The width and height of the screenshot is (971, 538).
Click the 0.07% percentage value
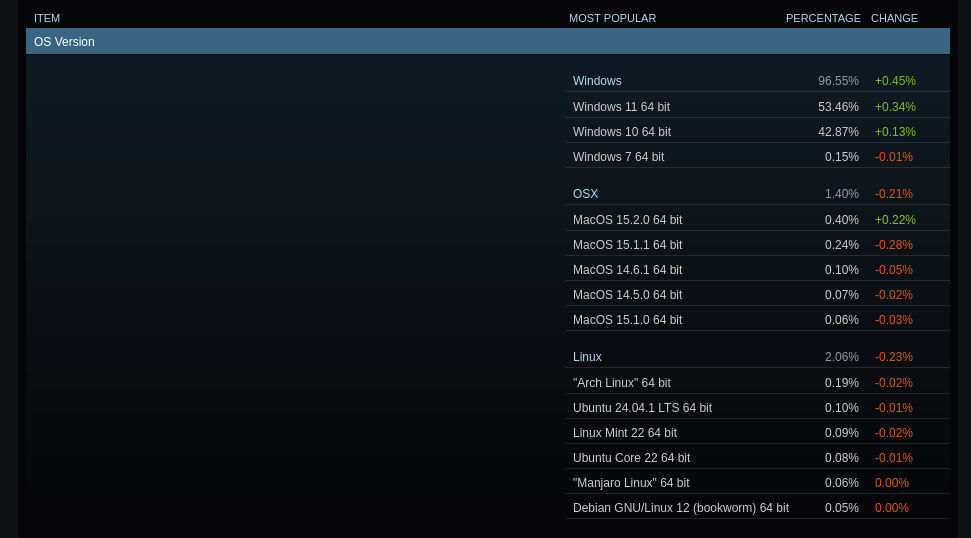[x=842, y=295]
